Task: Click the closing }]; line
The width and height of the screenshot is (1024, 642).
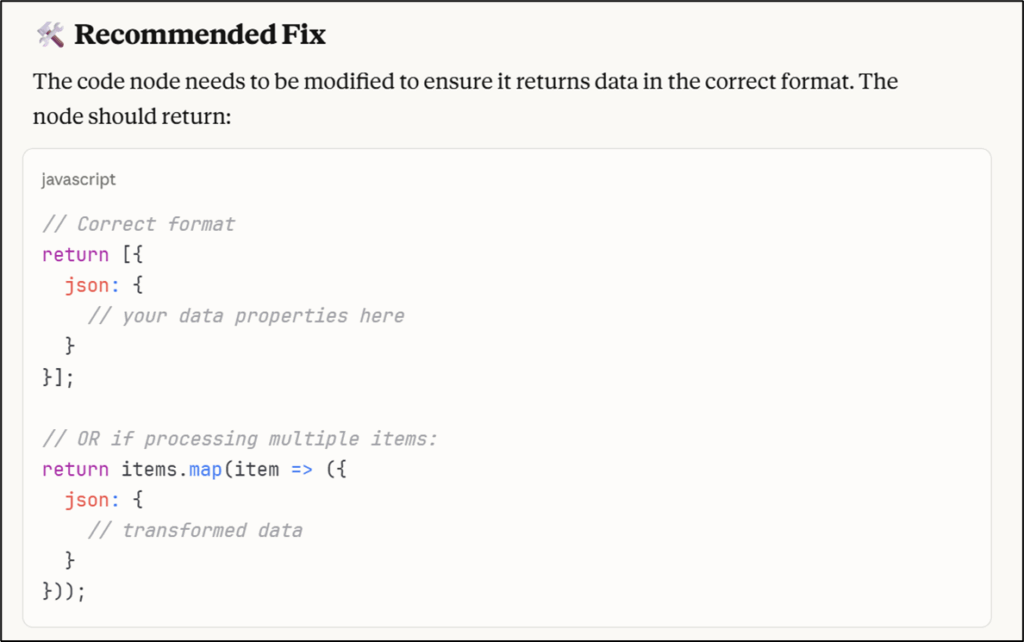Action: pyautogui.click(x=58, y=377)
